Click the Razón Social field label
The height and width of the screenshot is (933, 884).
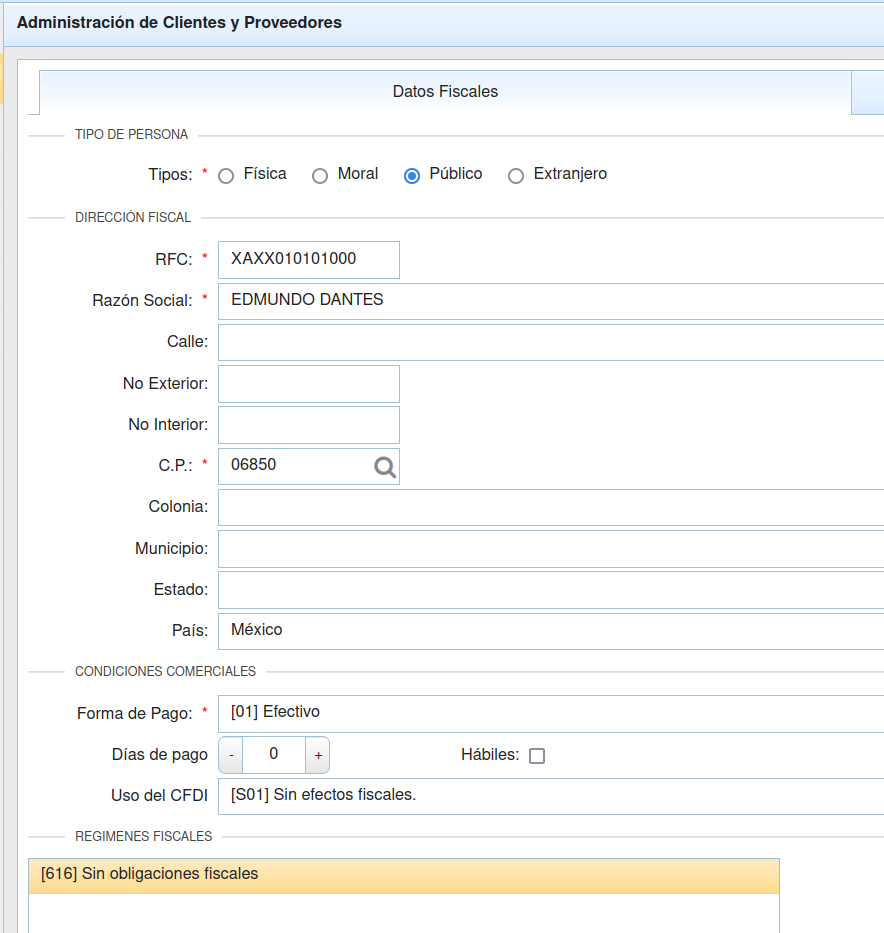tap(142, 300)
